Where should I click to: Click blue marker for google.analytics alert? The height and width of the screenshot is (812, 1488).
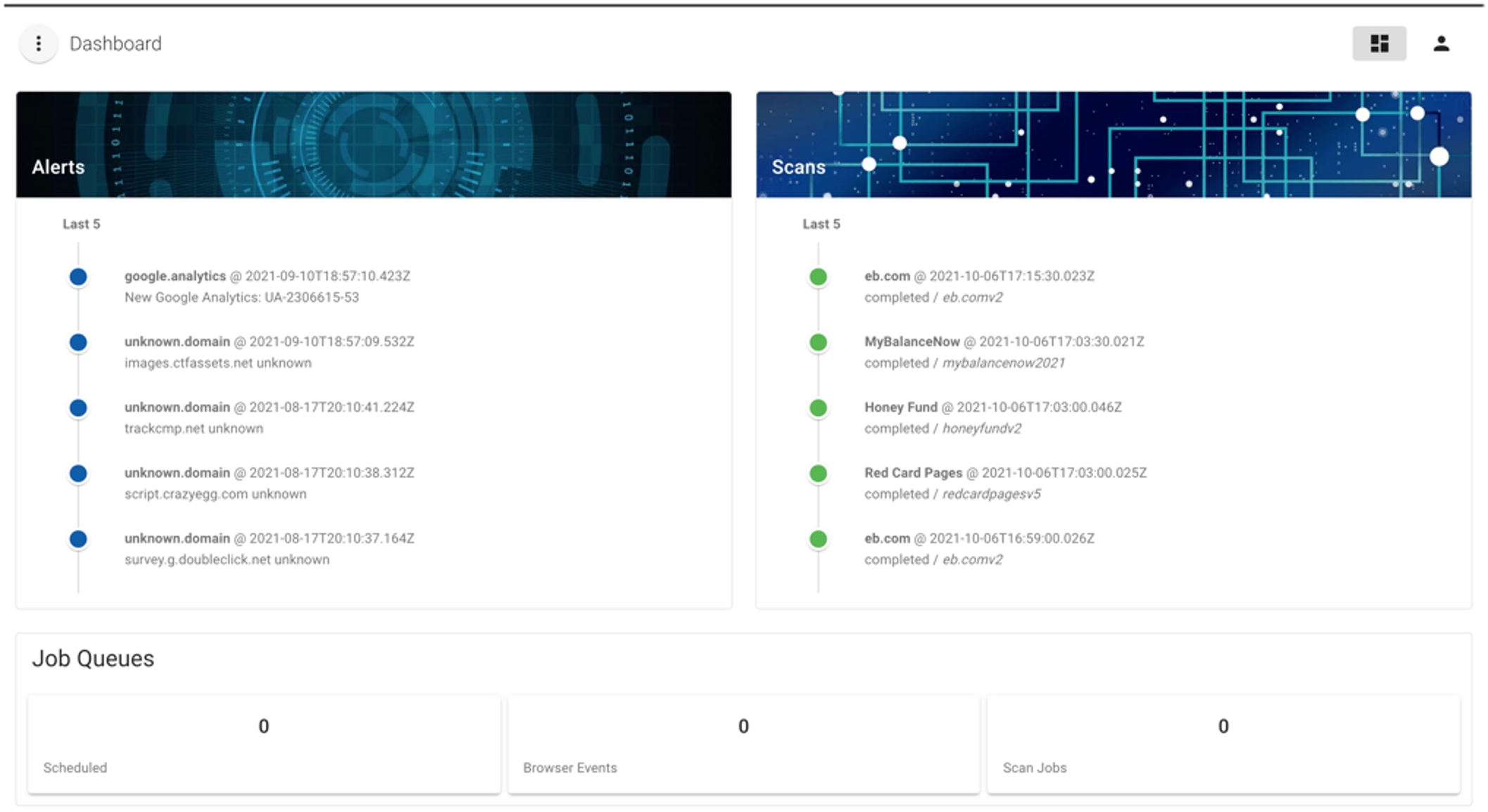click(x=78, y=277)
